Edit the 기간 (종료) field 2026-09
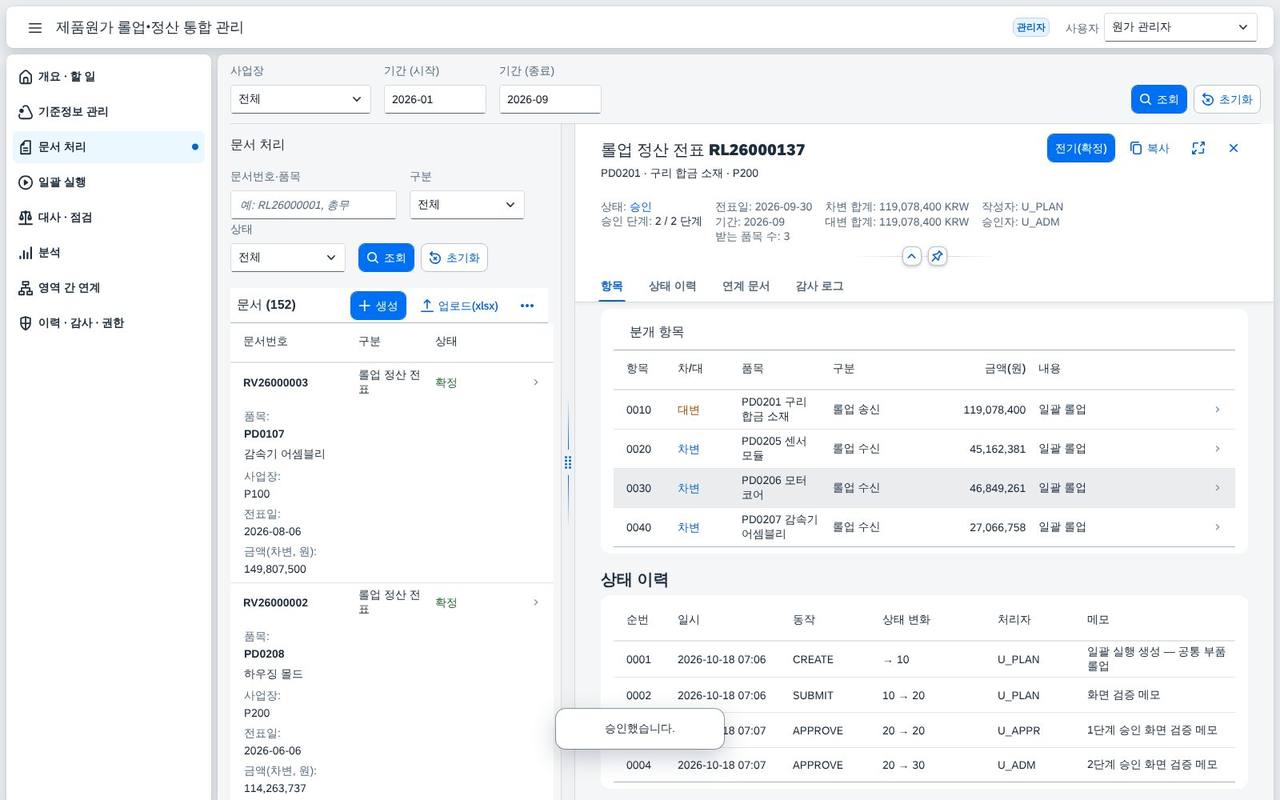 [550, 99]
